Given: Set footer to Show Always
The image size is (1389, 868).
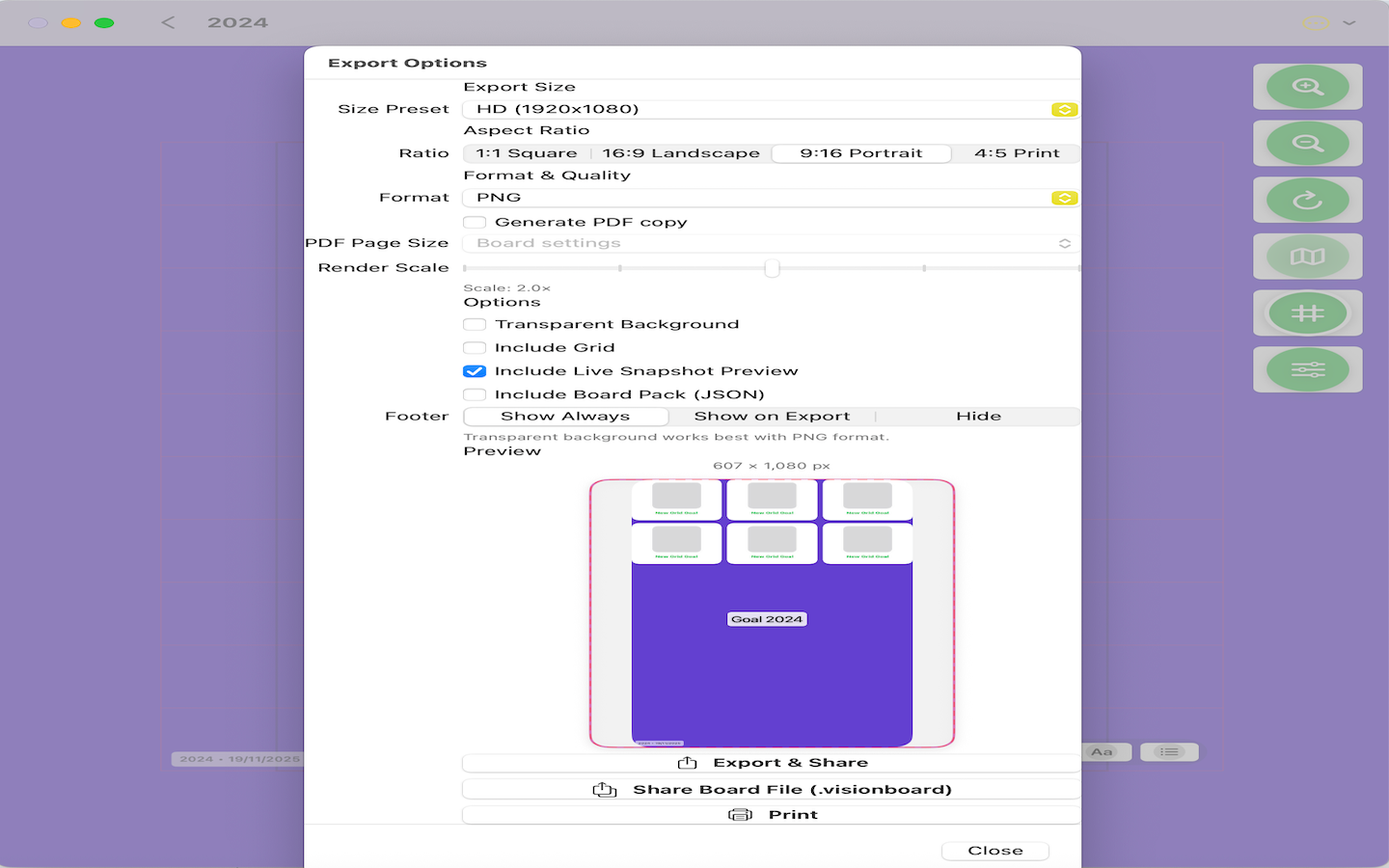Looking at the screenshot, I should click(x=565, y=417).
